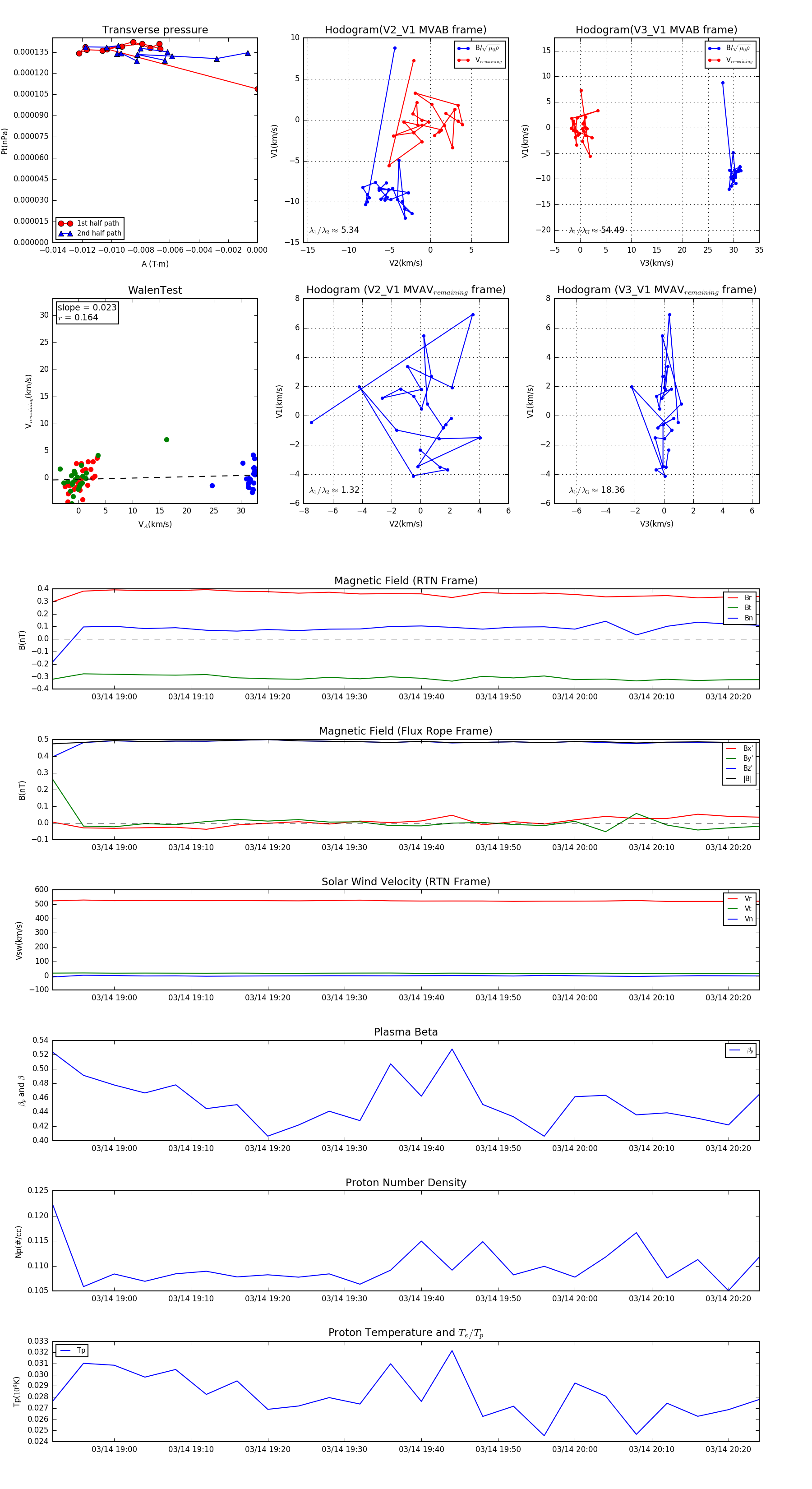The height and width of the screenshot is (1489, 812).
Task: Click the 'Hodogram(V3_V1 MVAB frame)' title
Action: click(x=656, y=30)
